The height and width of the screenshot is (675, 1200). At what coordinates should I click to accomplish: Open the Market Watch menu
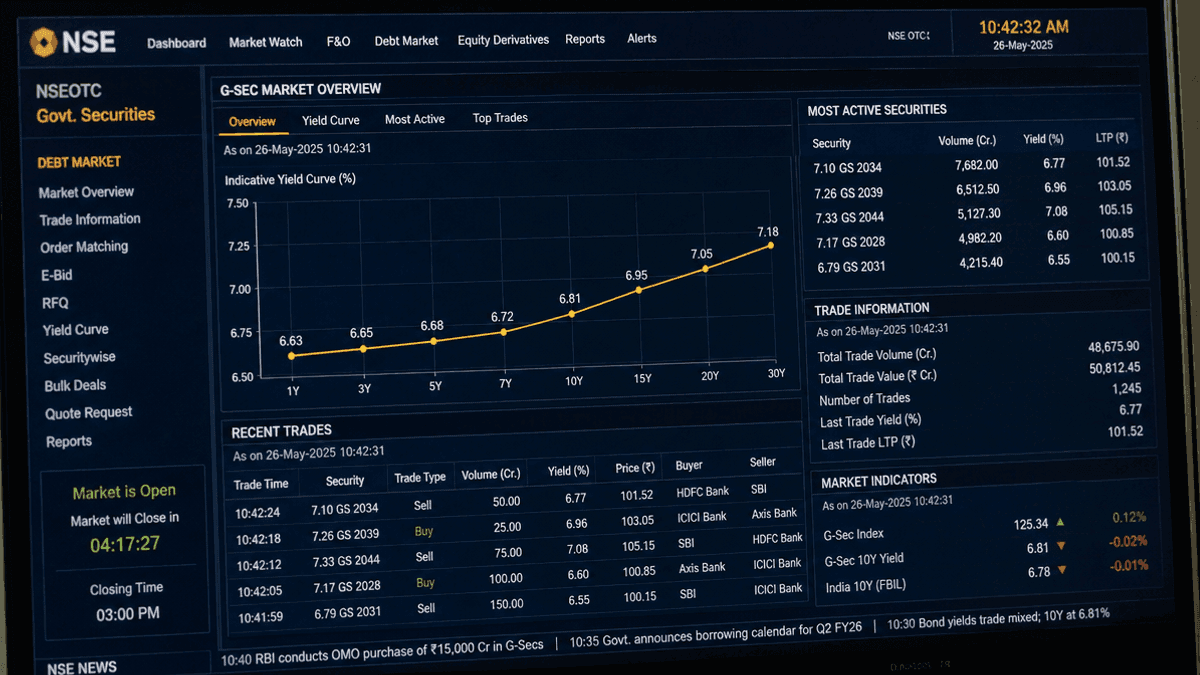[265, 42]
